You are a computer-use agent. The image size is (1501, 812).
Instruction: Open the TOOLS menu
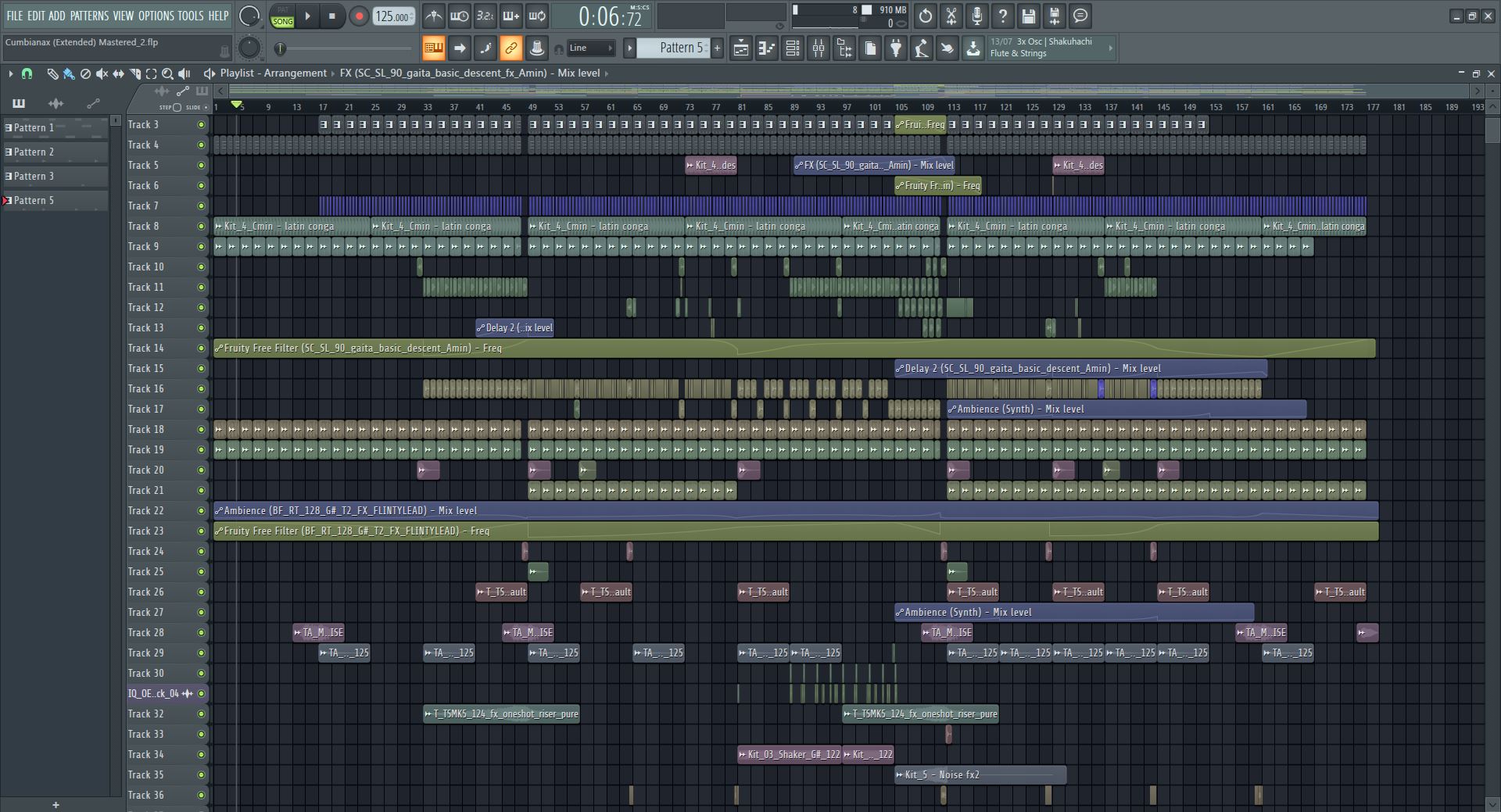pyautogui.click(x=190, y=16)
